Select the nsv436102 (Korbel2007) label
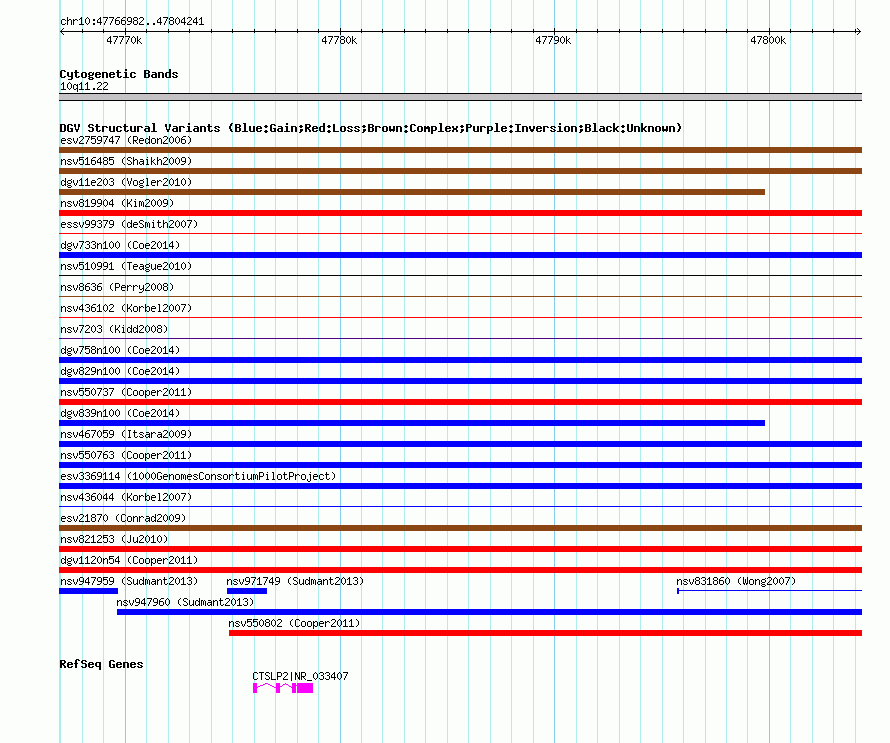Viewport: 890px width, 743px height. pos(126,308)
